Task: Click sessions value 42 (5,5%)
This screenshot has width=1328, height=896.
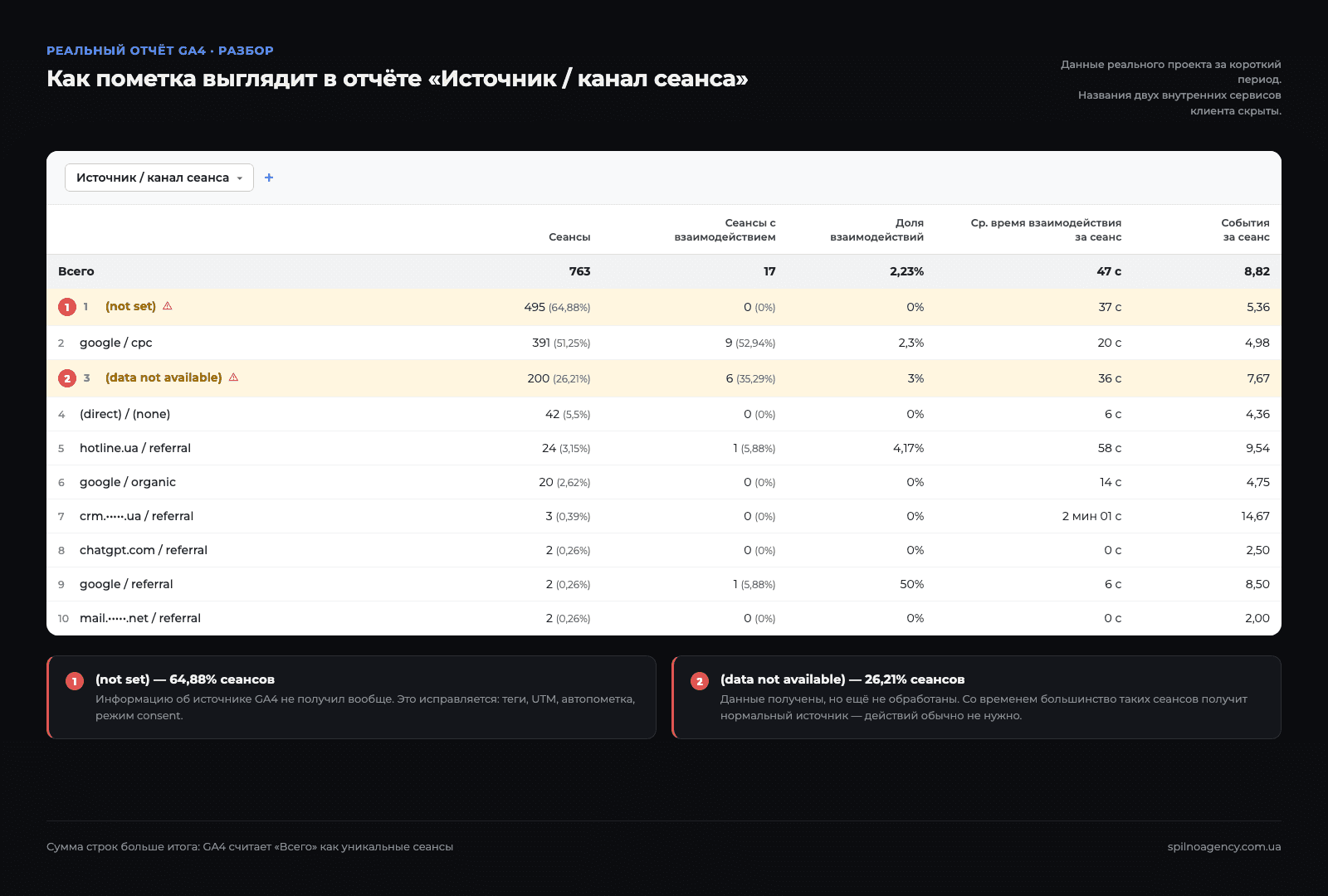Action: tap(568, 414)
